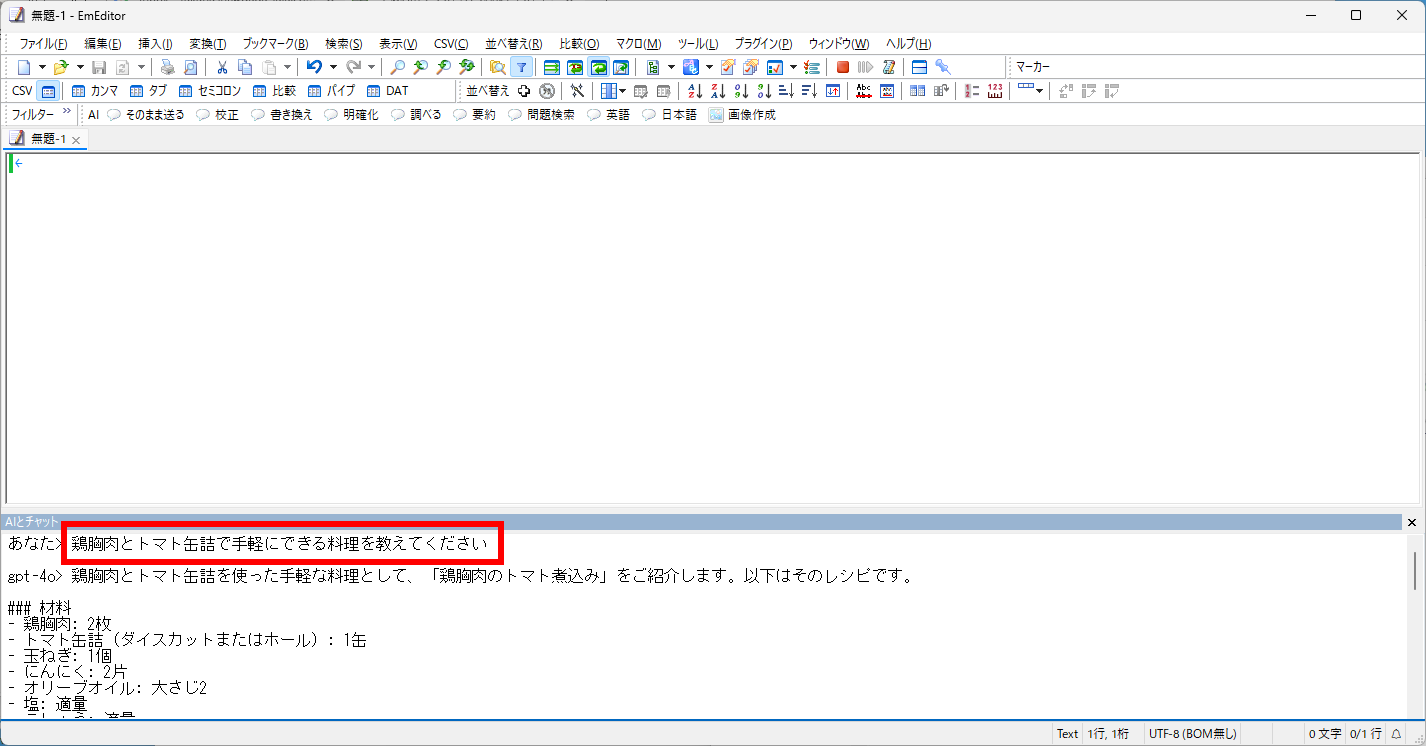
Task: Expand the Paste options dropdown arrow
Action: point(287,67)
